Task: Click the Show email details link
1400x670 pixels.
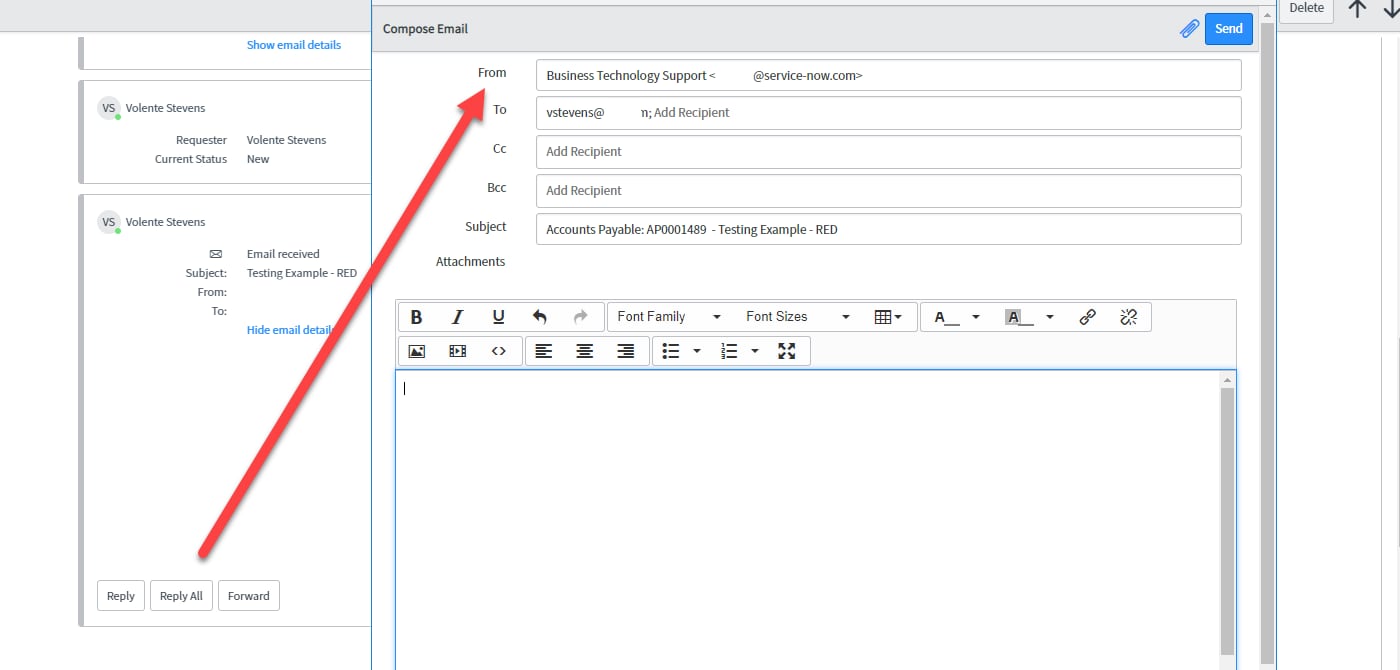Action: [x=294, y=45]
